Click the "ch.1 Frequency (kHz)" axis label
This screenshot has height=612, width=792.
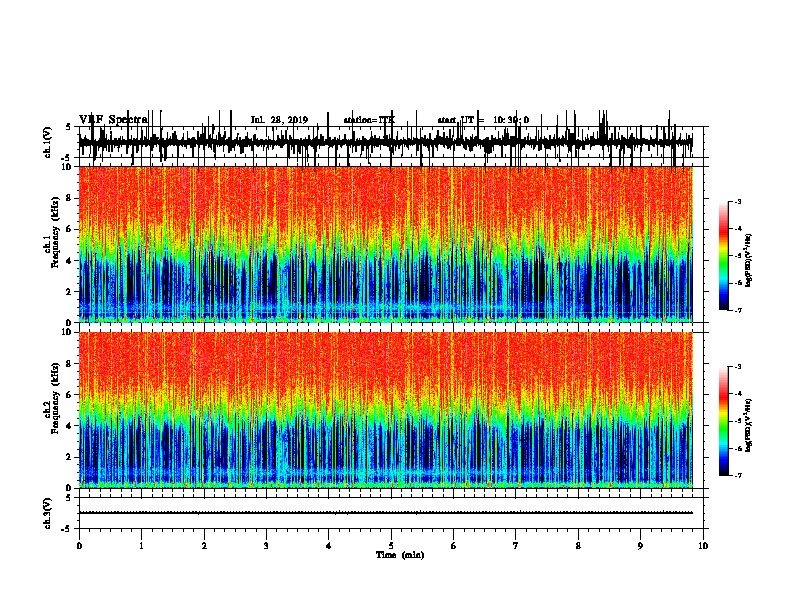52,232
